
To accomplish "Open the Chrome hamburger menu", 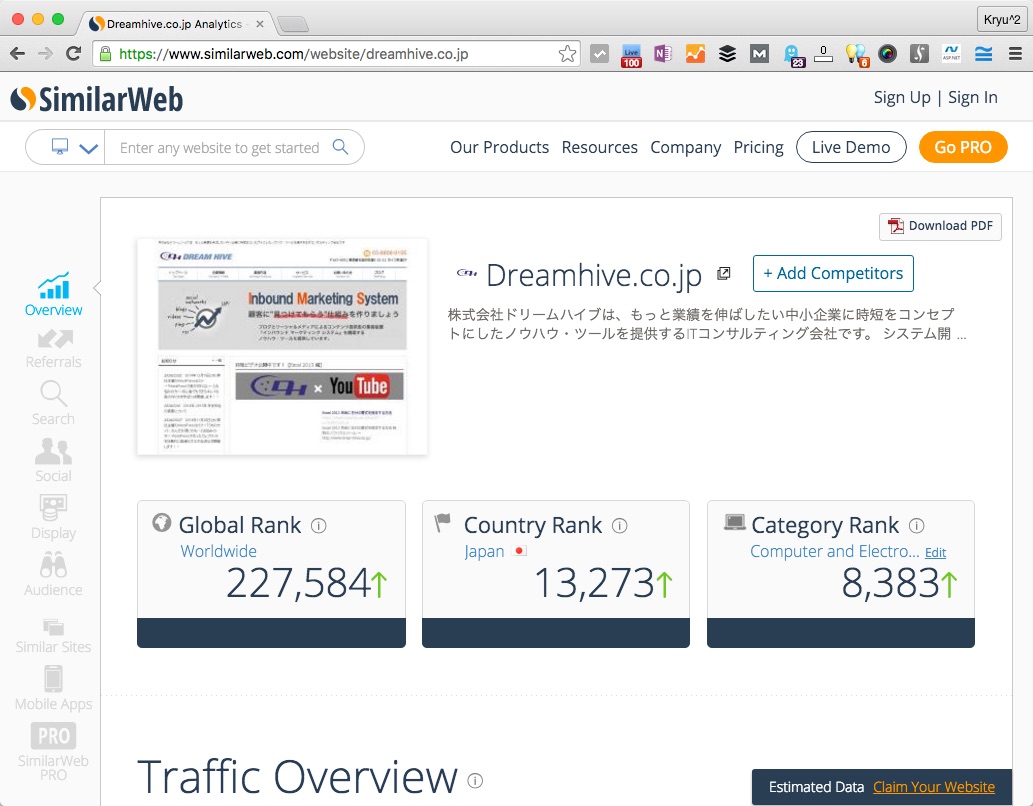I will pos(1015,54).
